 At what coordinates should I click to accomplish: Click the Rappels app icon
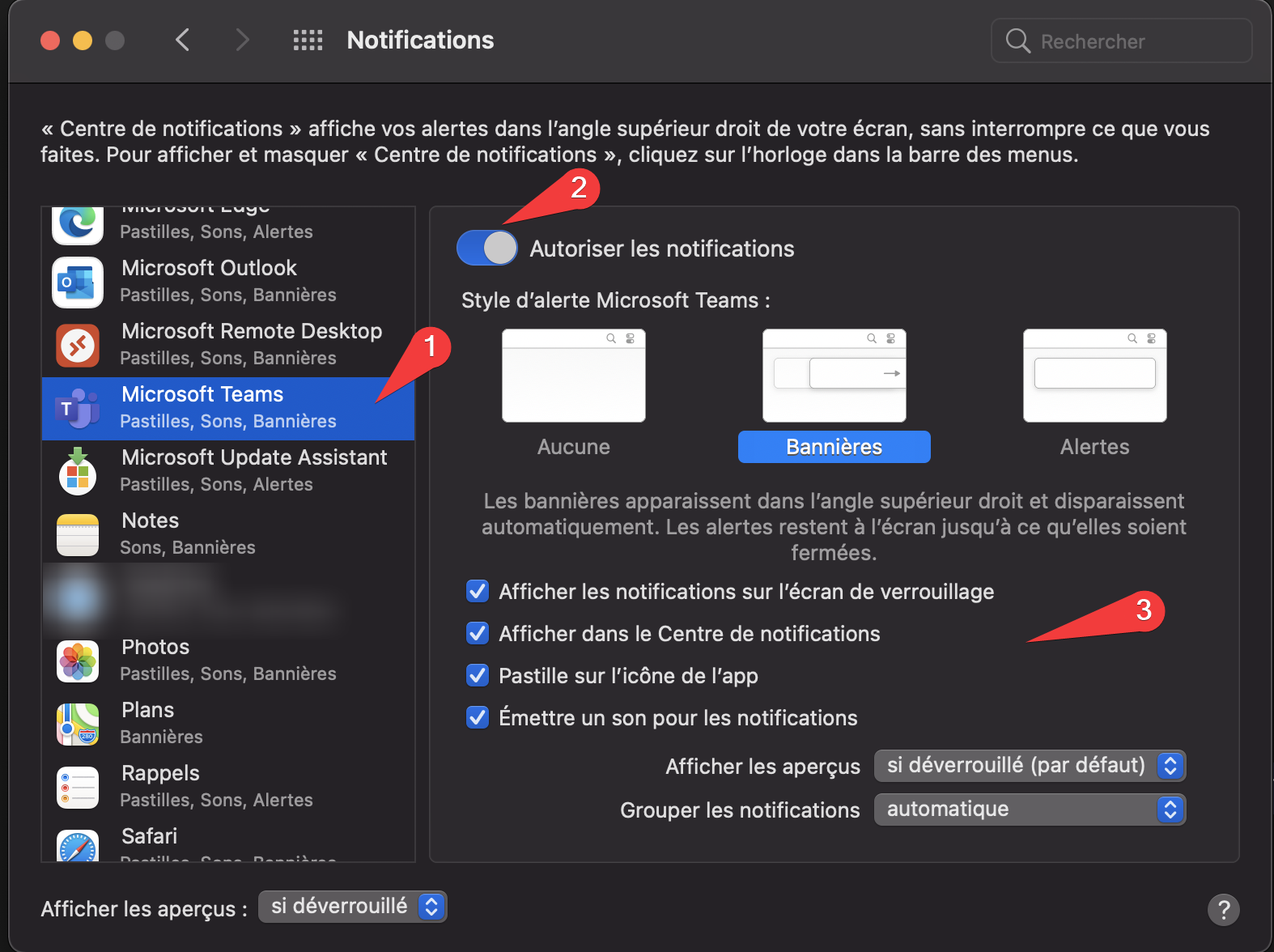78,788
